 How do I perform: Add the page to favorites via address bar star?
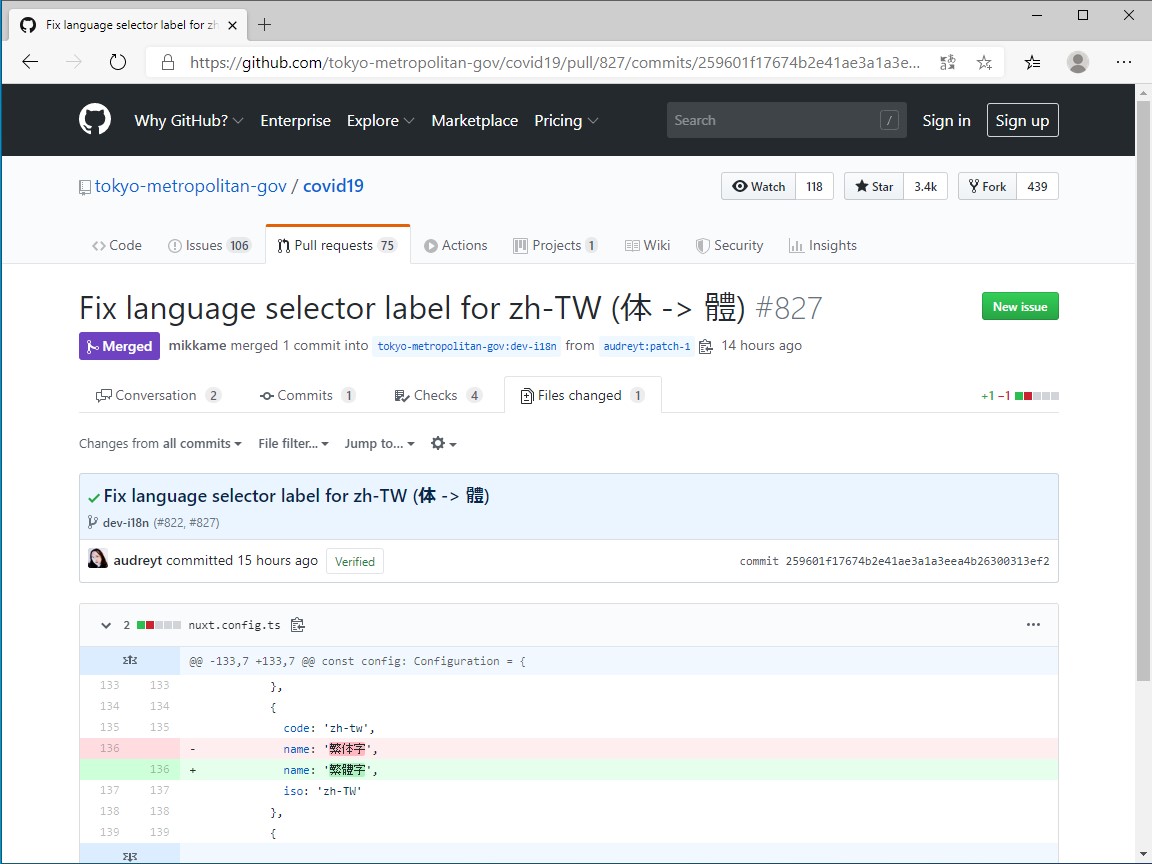pyautogui.click(x=984, y=61)
